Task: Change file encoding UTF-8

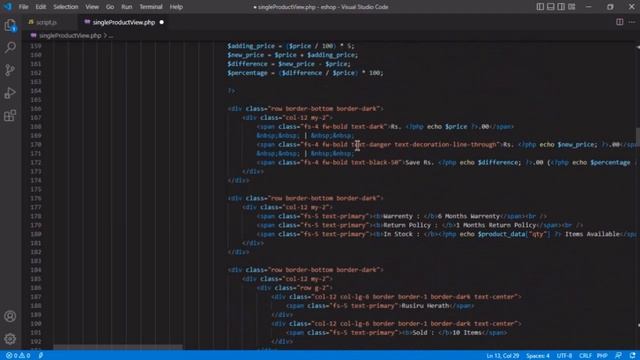Action: point(564,356)
